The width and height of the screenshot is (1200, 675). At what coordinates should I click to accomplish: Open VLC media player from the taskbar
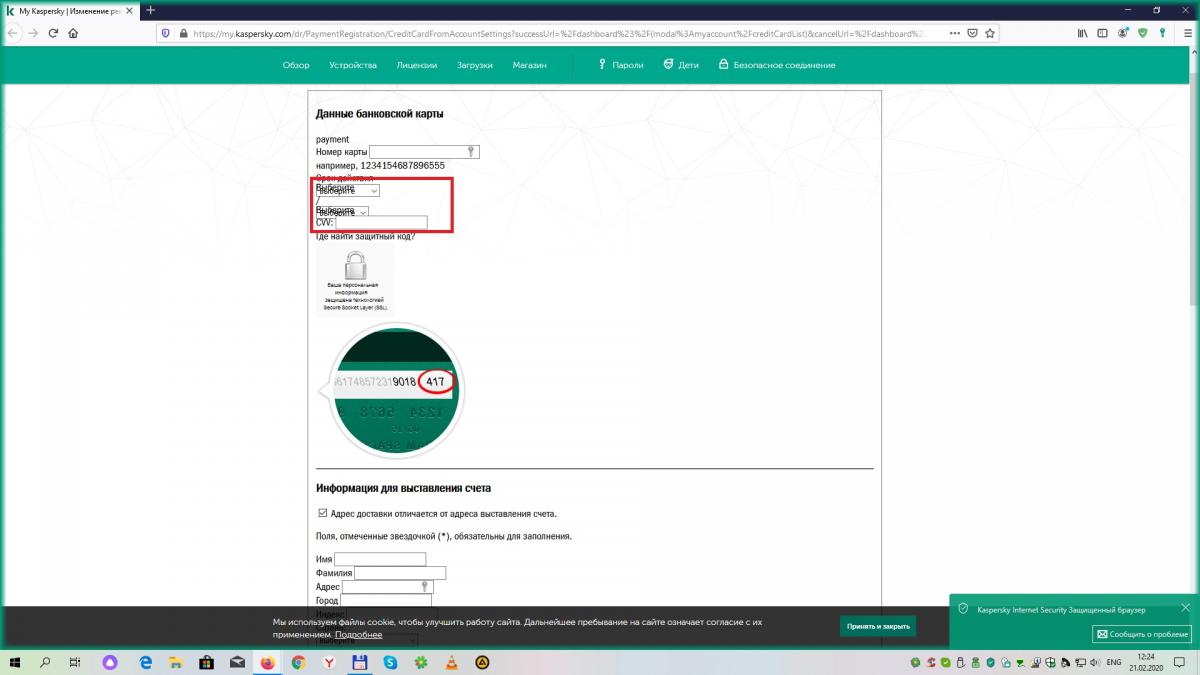pyautogui.click(x=451, y=662)
